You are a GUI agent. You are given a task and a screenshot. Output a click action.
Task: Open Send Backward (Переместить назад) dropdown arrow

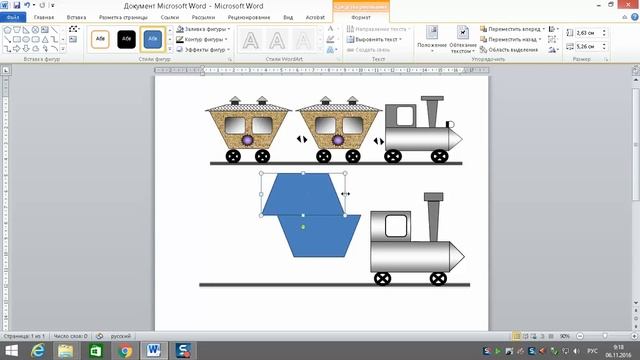(x=540, y=40)
